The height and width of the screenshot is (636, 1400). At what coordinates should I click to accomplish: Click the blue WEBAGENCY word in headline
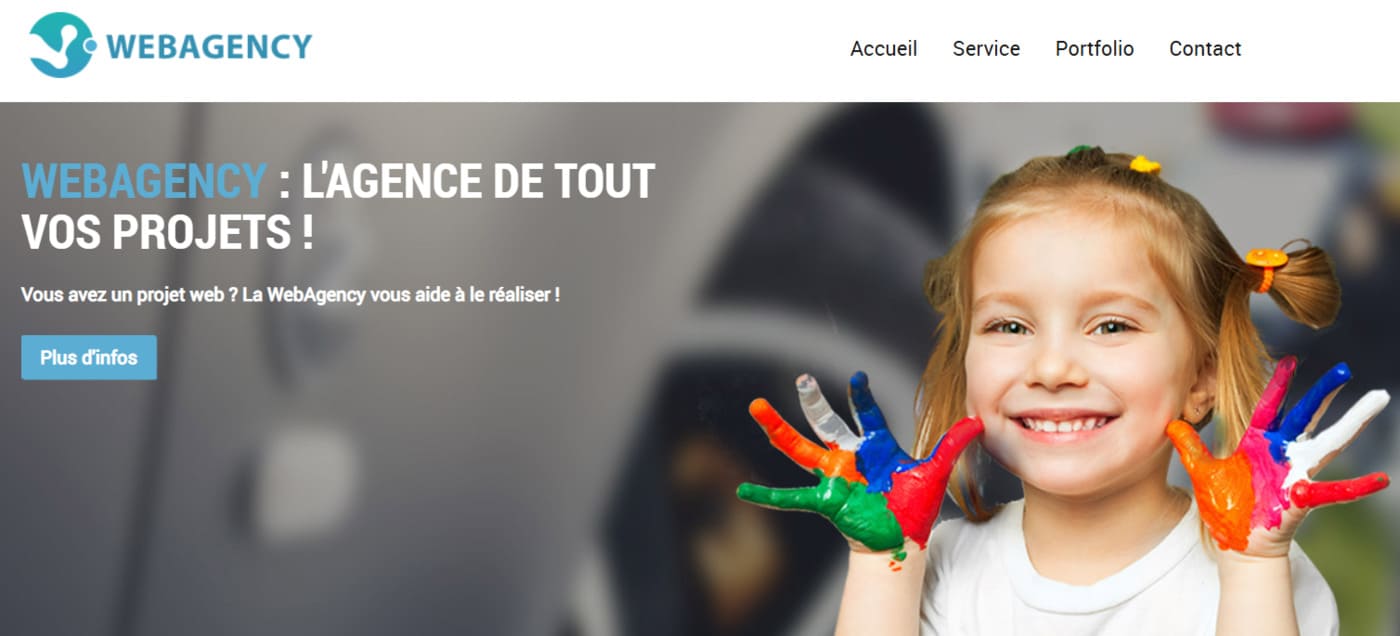(144, 181)
